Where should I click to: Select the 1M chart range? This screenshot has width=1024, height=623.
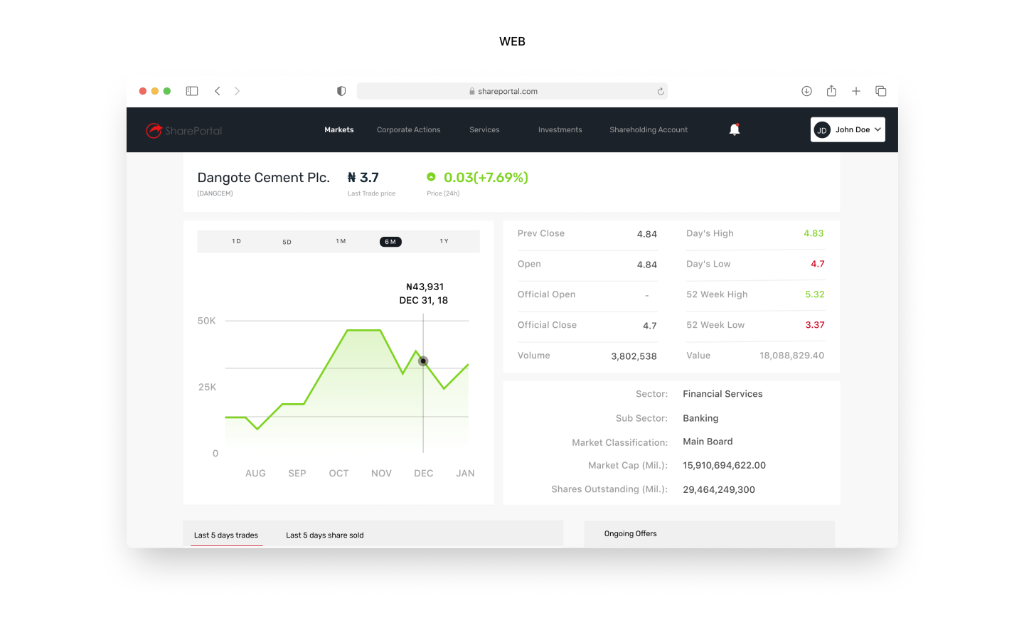click(x=341, y=242)
